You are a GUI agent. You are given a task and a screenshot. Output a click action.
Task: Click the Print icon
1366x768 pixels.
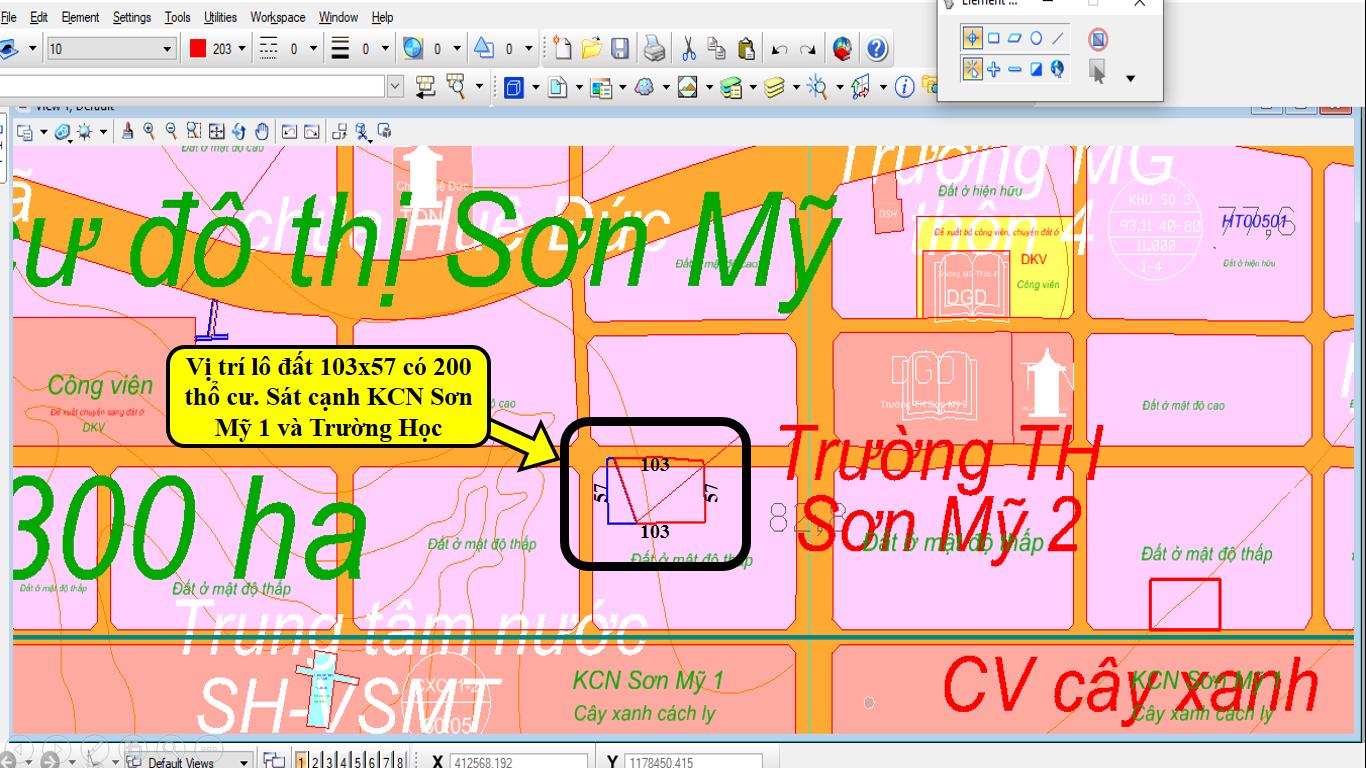coord(654,48)
